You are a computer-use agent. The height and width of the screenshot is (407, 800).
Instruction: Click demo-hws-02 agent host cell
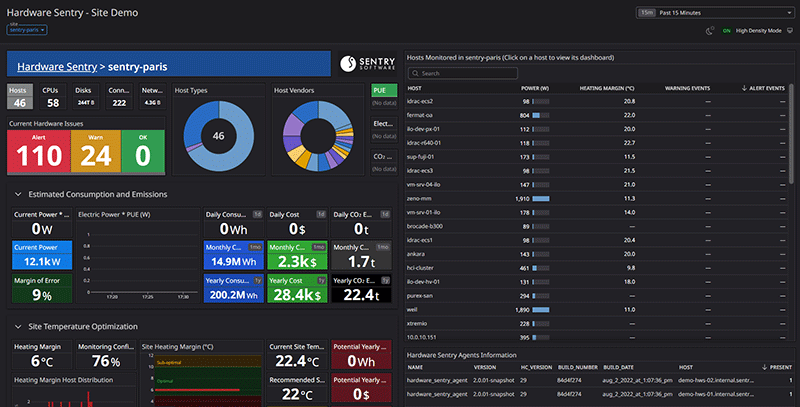(x=716, y=380)
